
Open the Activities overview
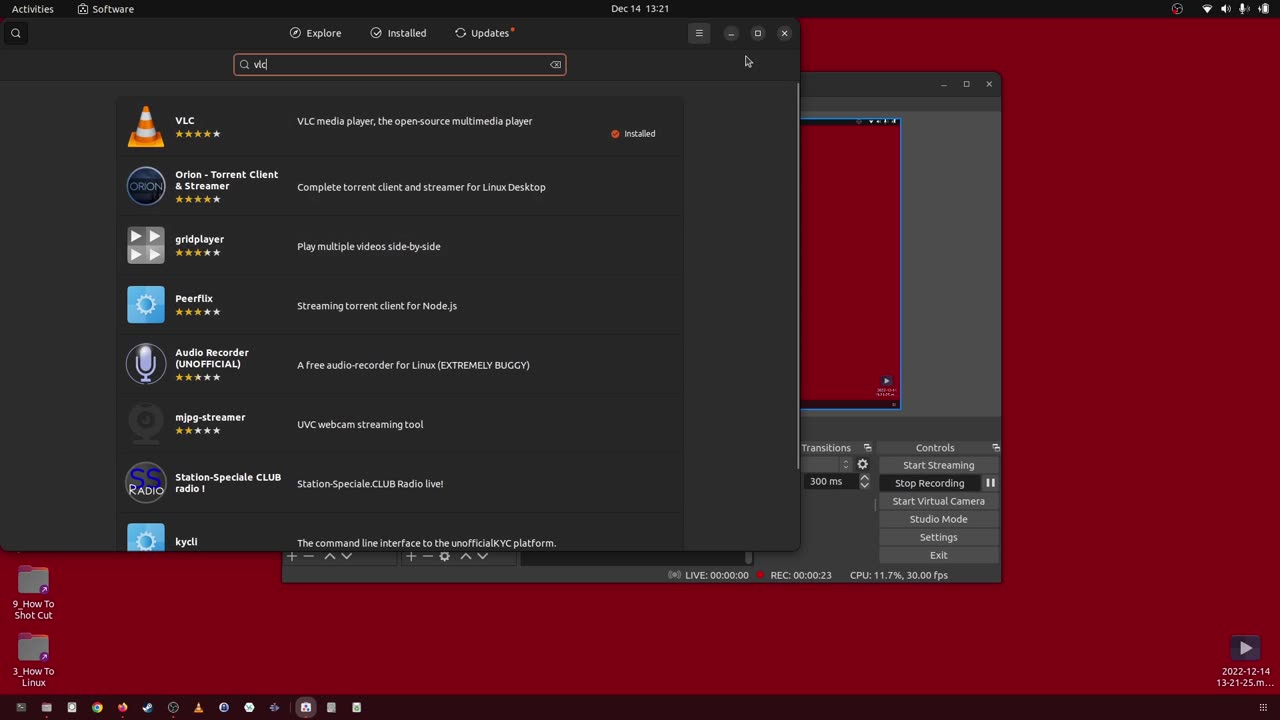[x=33, y=9]
